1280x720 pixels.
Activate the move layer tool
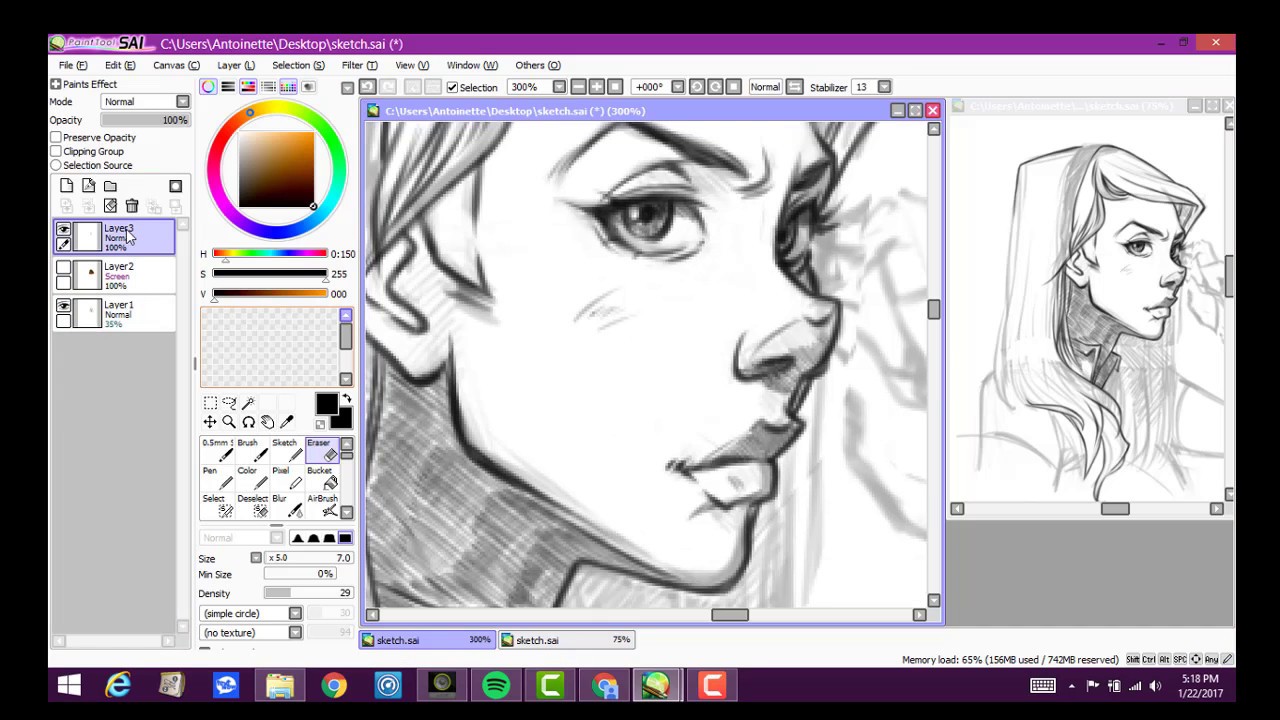pyautogui.click(x=210, y=422)
